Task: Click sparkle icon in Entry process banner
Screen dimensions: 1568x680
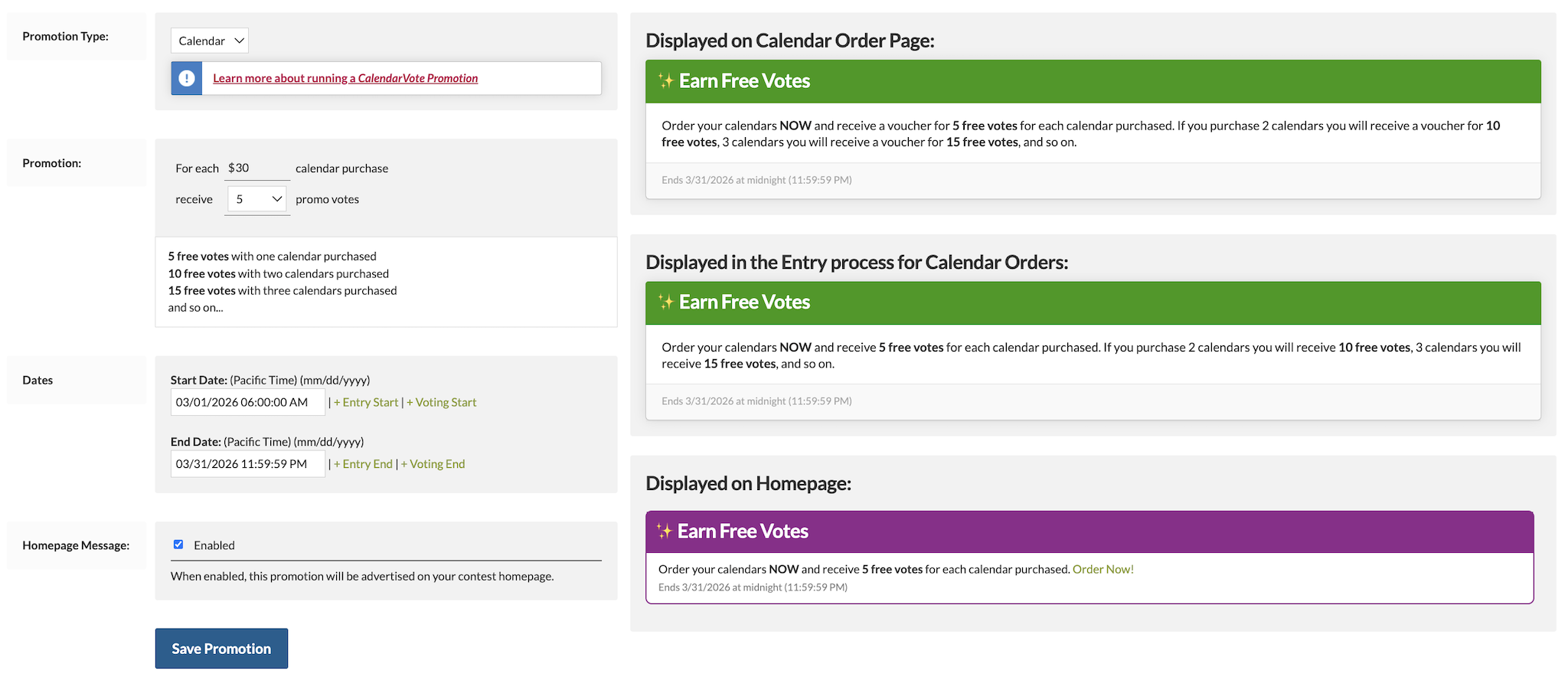Action: [x=666, y=302]
